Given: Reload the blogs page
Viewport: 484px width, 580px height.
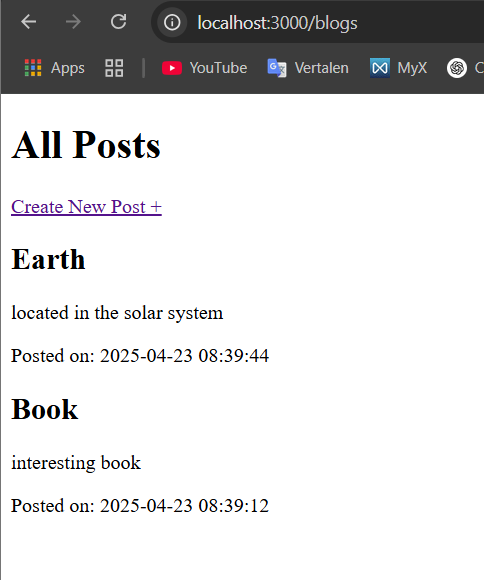Looking at the screenshot, I should 118,22.
